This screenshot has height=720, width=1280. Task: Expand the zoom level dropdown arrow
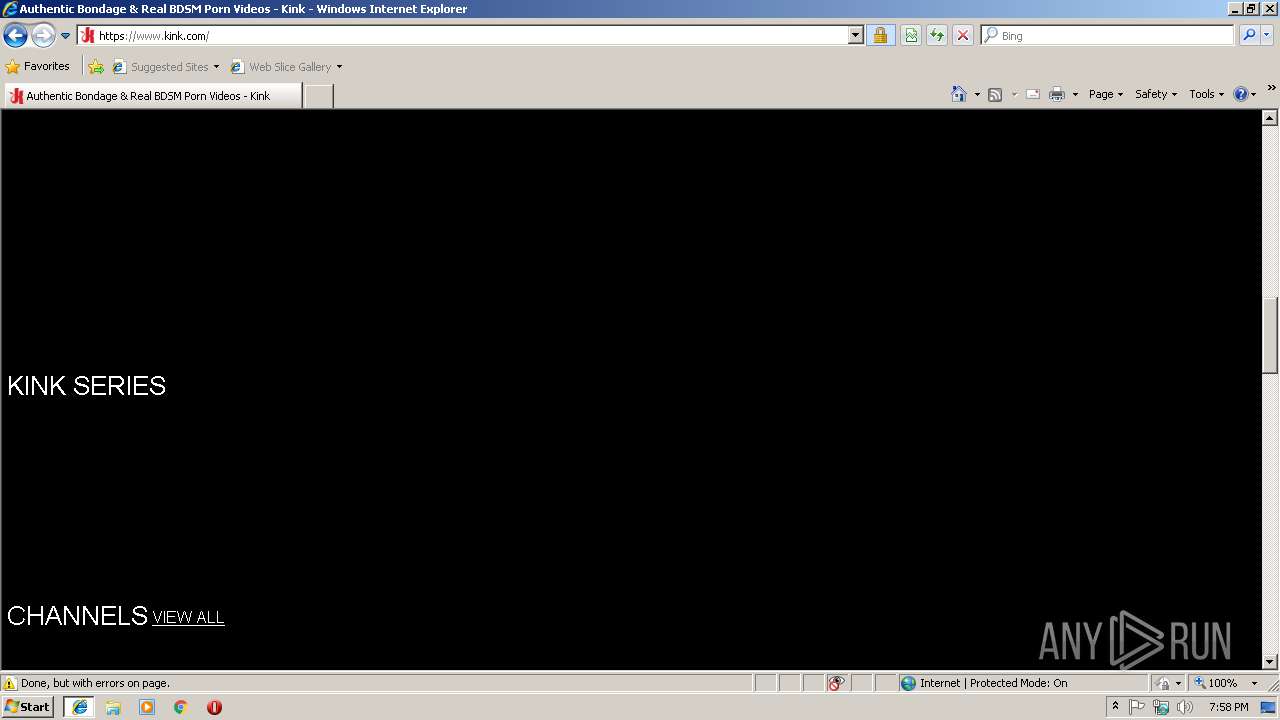pos(1254,684)
